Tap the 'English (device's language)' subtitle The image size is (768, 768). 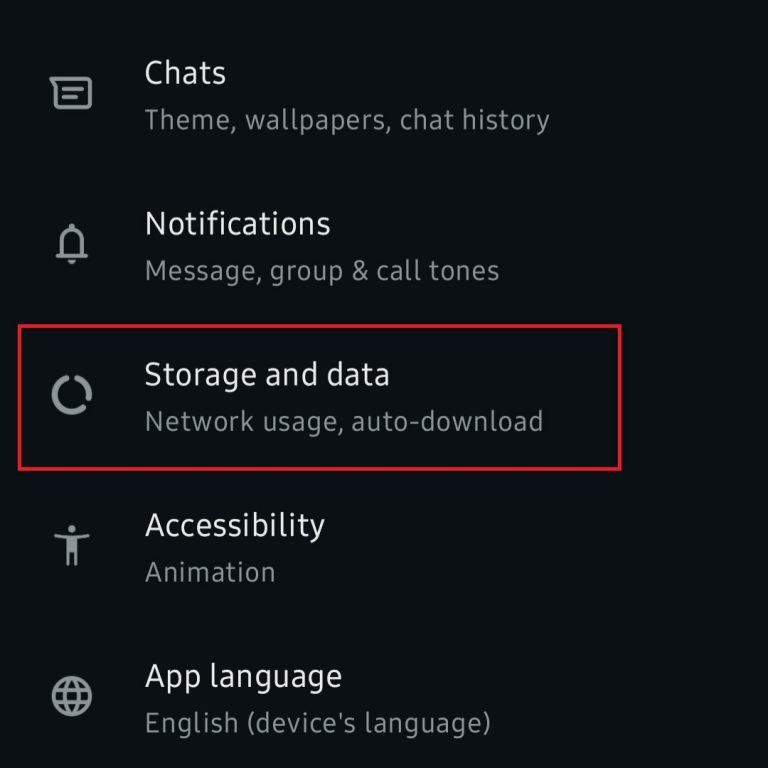(x=318, y=722)
